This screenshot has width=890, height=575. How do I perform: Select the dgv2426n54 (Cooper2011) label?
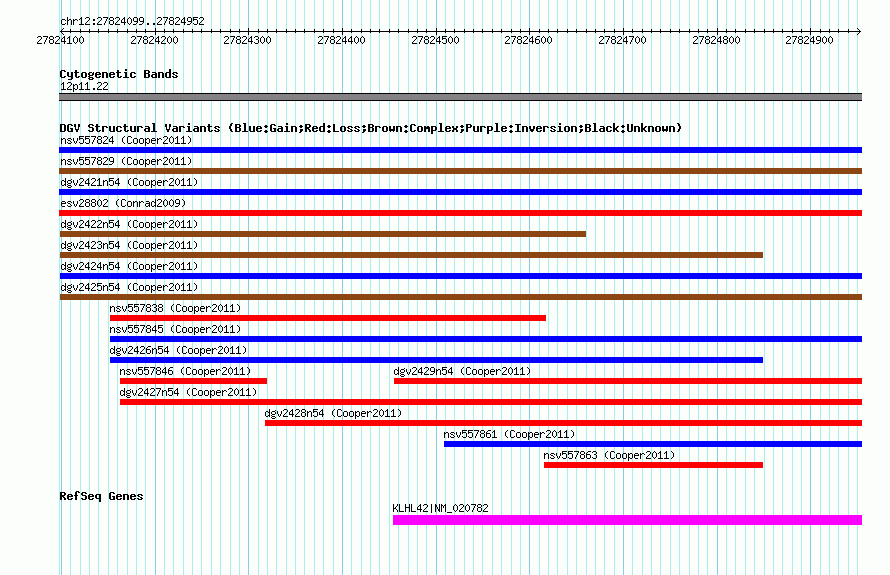178,350
